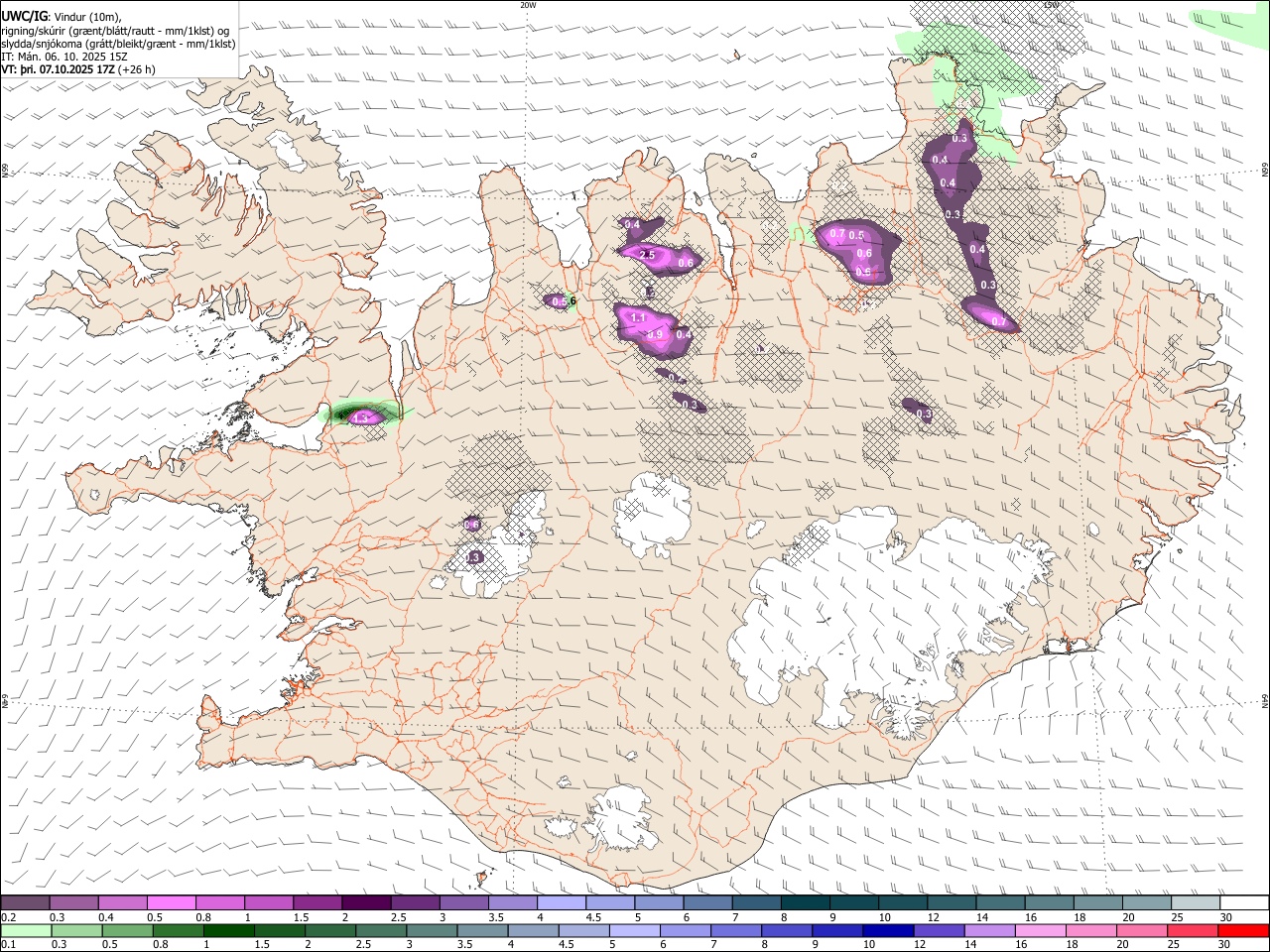Screen dimensions: 1270x952
Task: Click the '15W' longitude label
Action: click(x=1050, y=5)
